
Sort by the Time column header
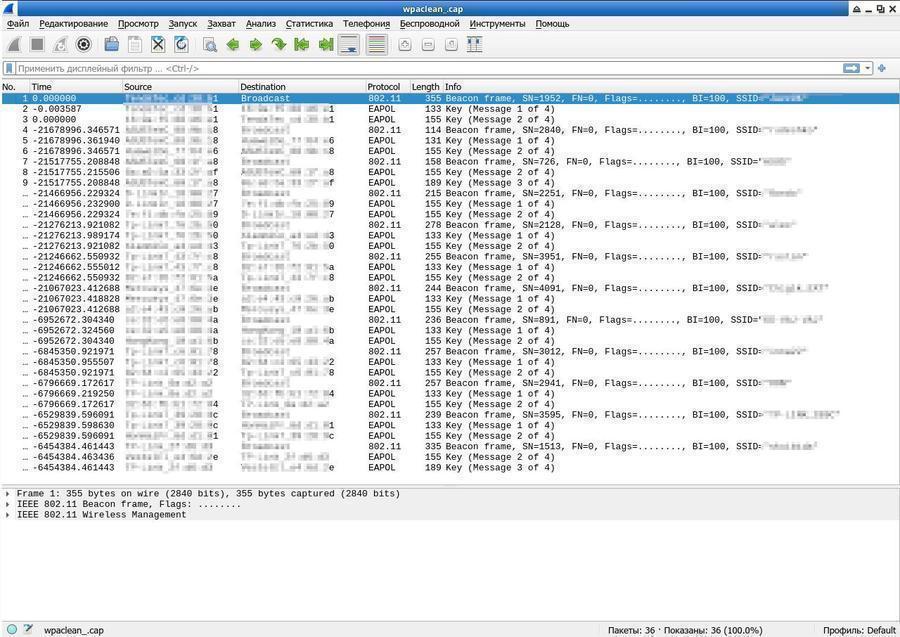pyautogui.click(x=76, y=87)
